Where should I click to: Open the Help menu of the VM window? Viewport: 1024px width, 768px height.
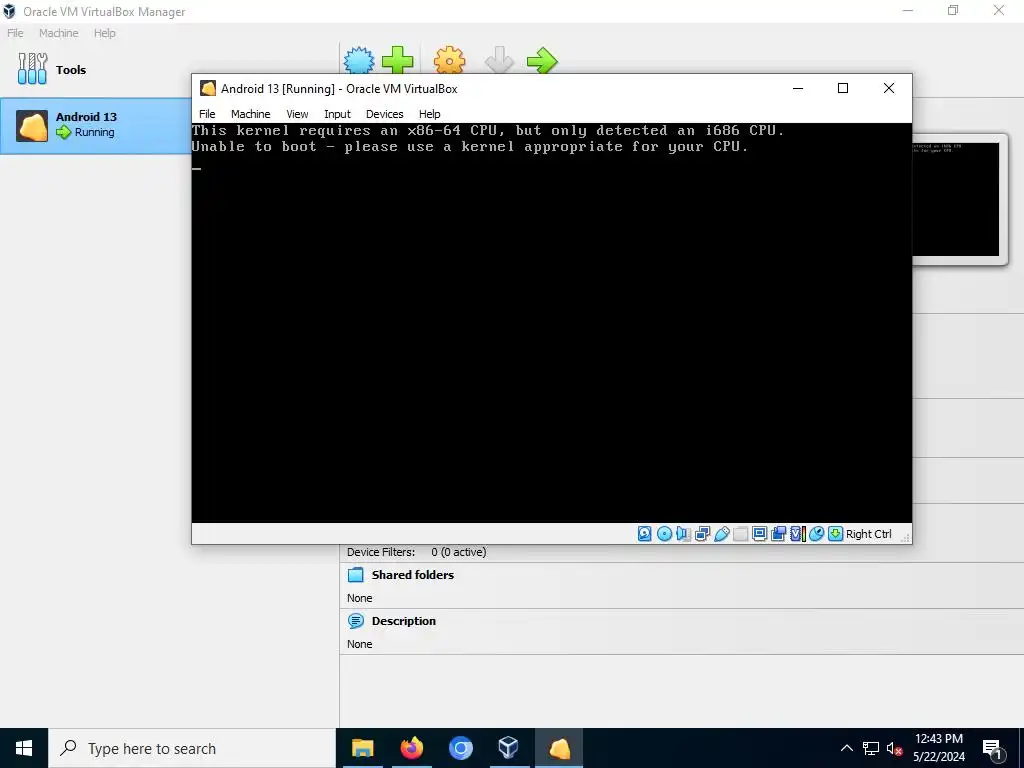point(430,114)
